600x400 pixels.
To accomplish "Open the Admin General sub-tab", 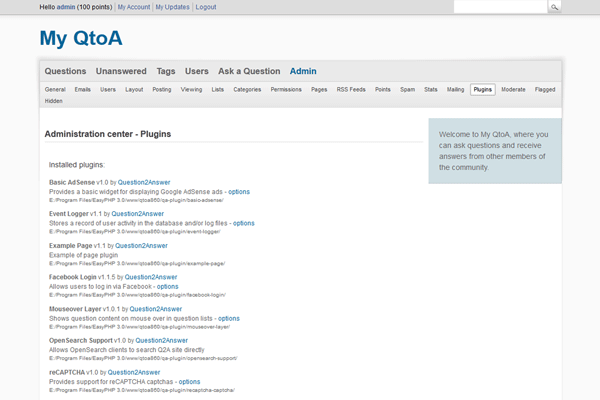I will pyautogui.click(x=55, y=90).
